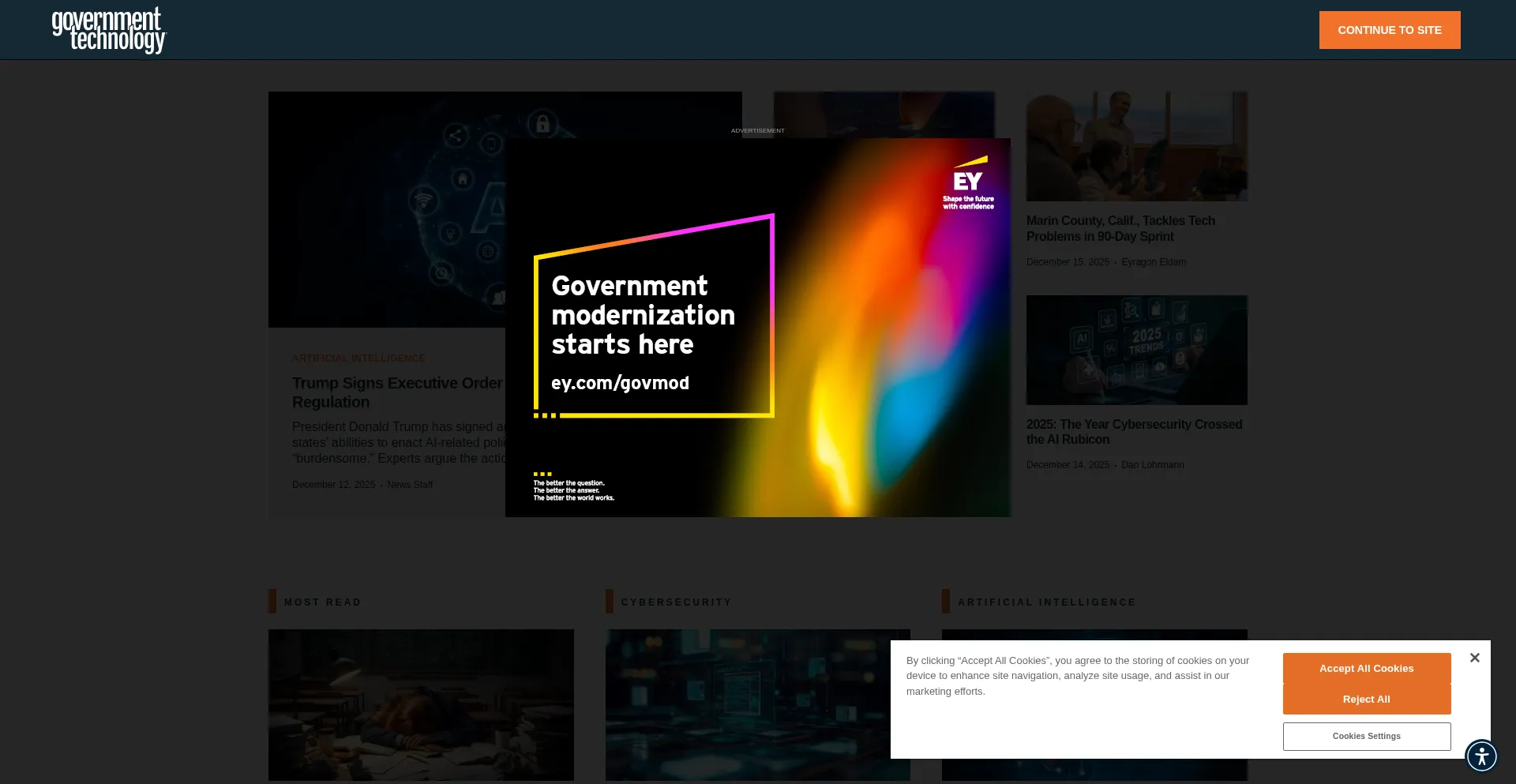
Task: Accept all cookies in the consent banner
Action: pyautogui.click(x=1366, y=668)
